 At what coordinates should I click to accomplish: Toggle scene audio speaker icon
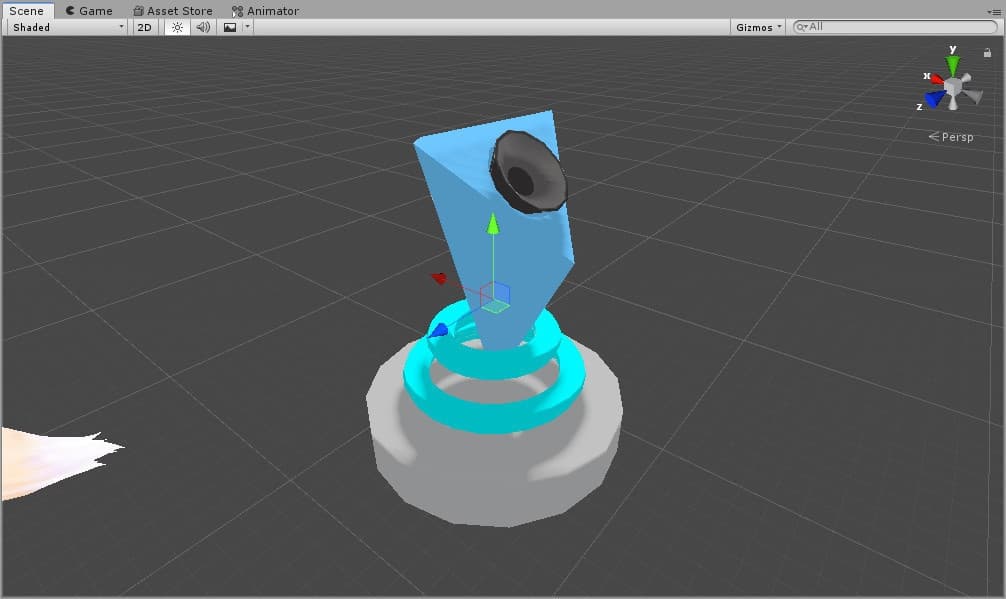203,27
